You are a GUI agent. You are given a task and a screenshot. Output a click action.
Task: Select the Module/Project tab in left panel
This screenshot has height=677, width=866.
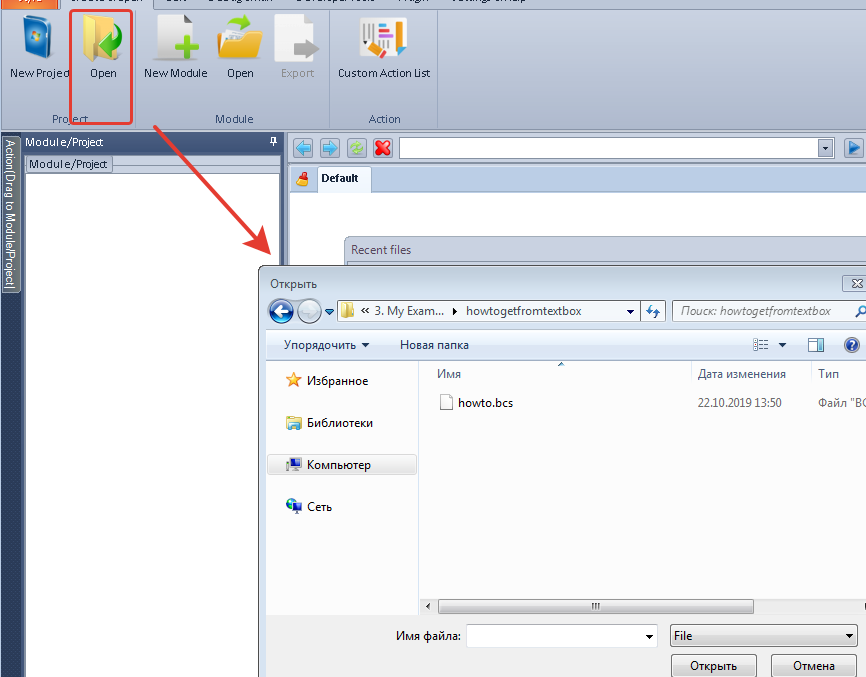pos(68,164)
